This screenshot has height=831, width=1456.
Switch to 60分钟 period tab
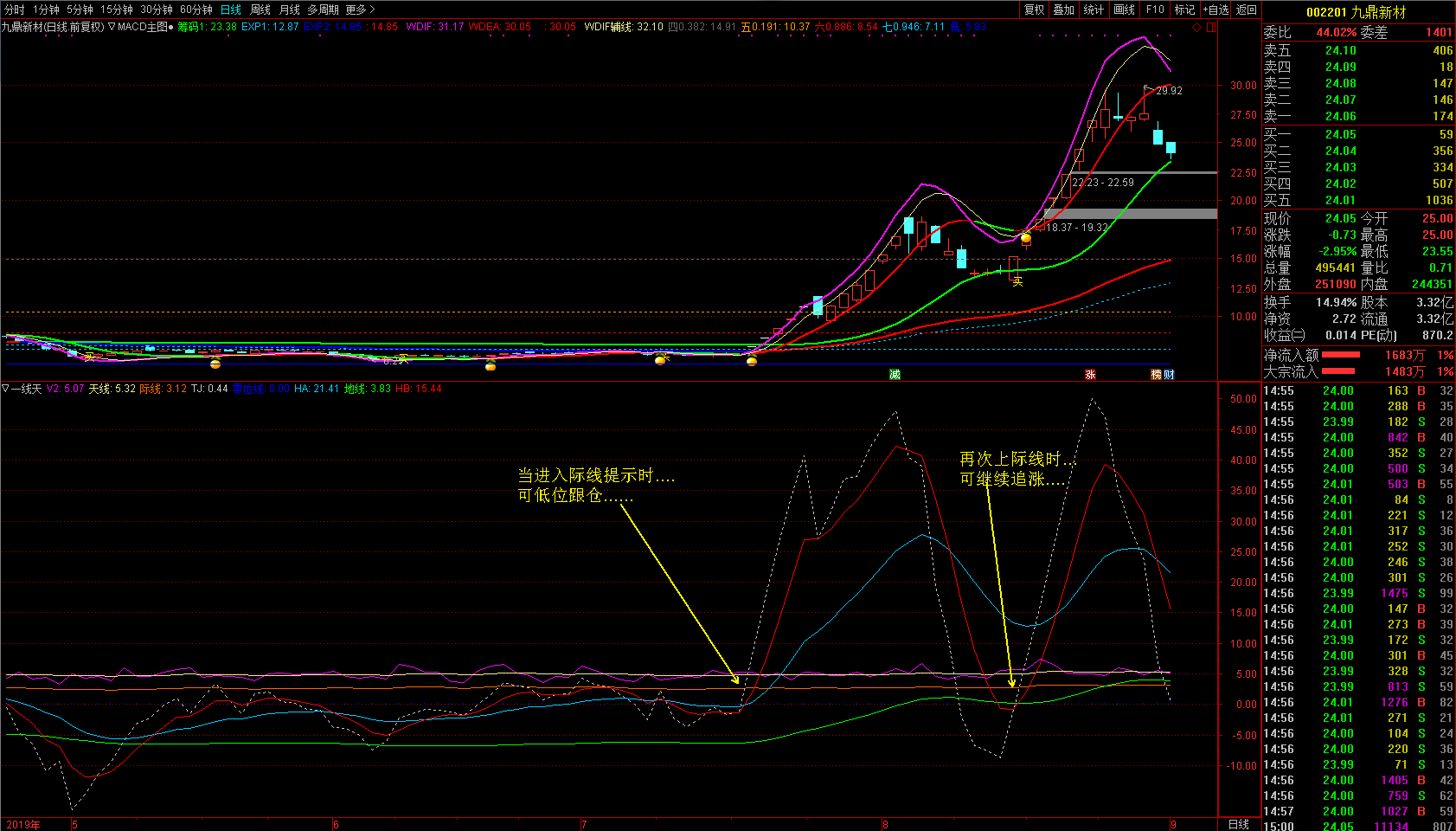(196, 10)
